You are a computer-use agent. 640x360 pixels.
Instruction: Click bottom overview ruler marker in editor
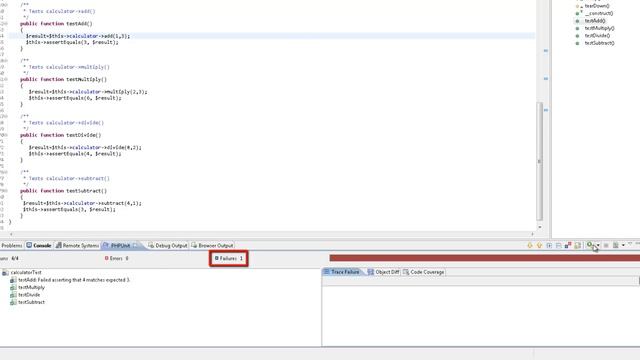(546, 110)
